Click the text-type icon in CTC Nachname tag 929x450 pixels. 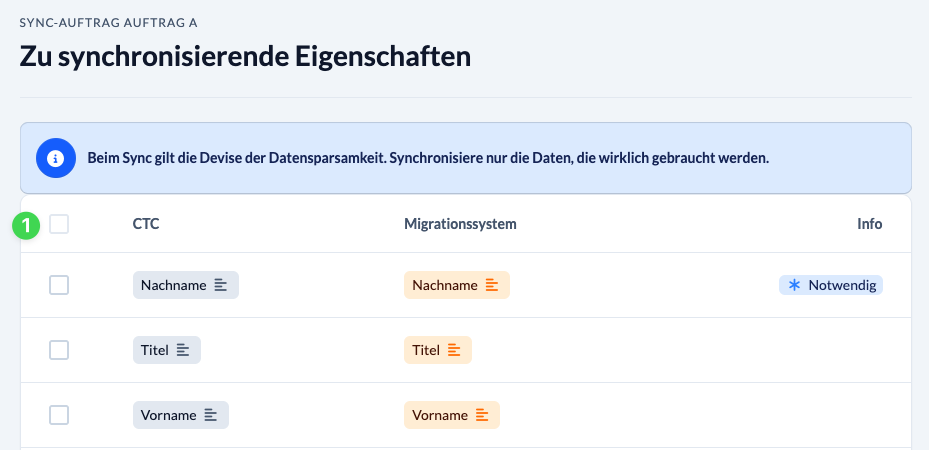click(x=220, y=285)
